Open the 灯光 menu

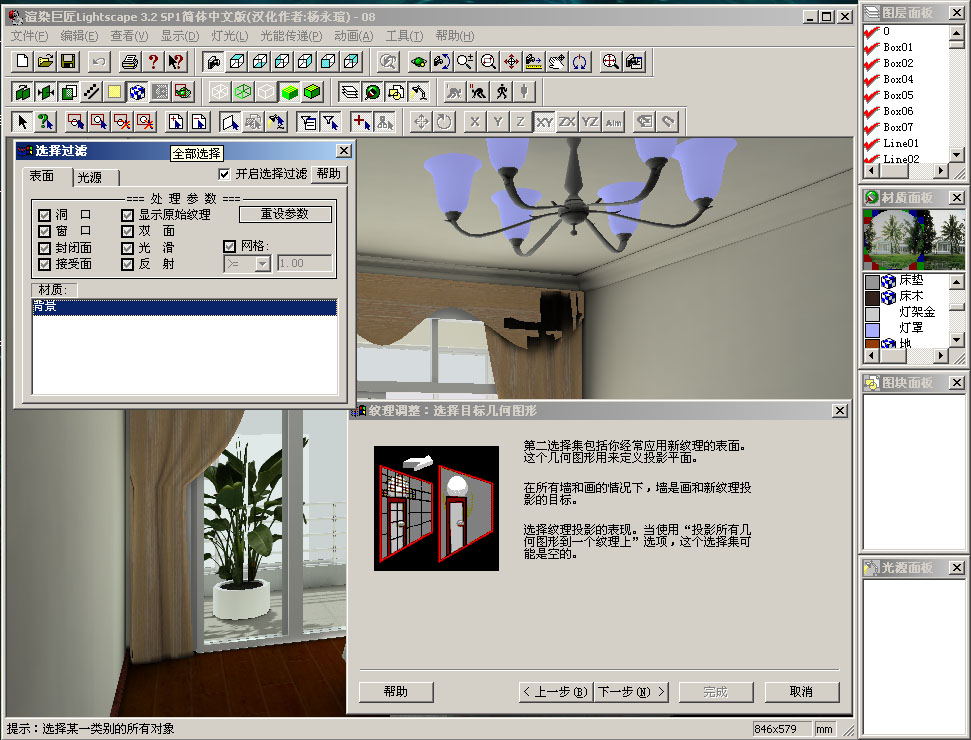[x=230, y=36]
